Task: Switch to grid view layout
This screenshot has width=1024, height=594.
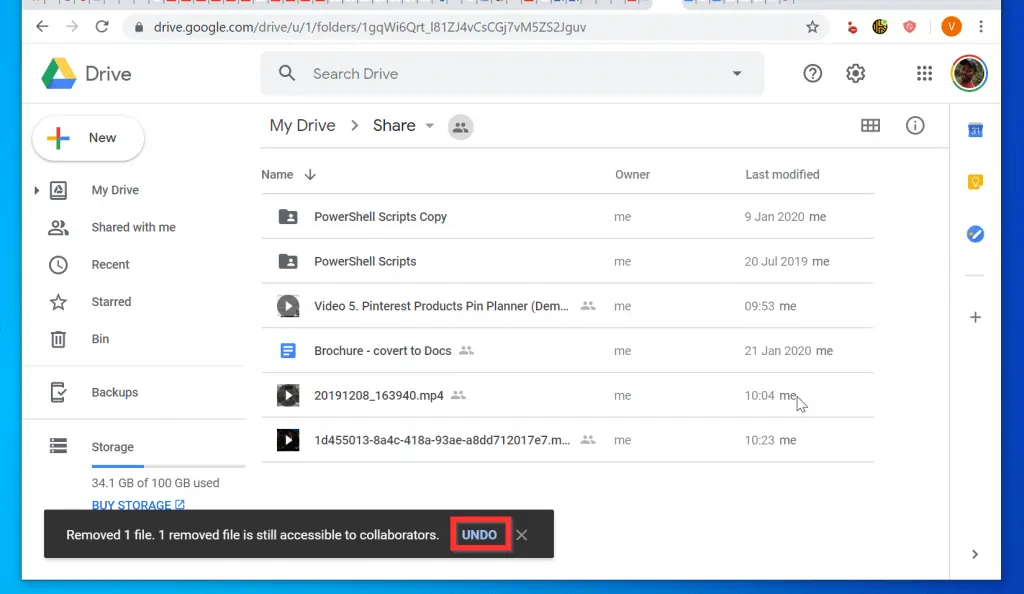Action: 870,125
